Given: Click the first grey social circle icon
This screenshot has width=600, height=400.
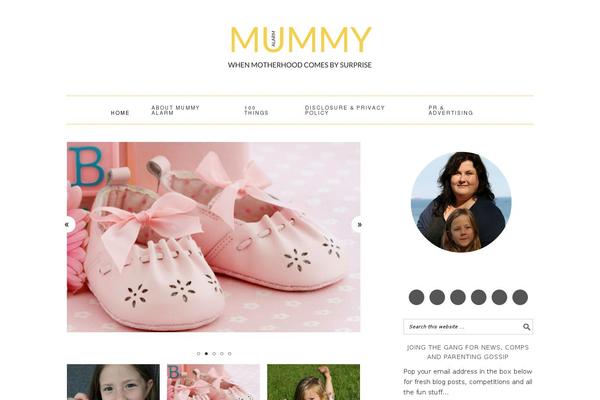Looking at the screenshot, I should [416, 297].
